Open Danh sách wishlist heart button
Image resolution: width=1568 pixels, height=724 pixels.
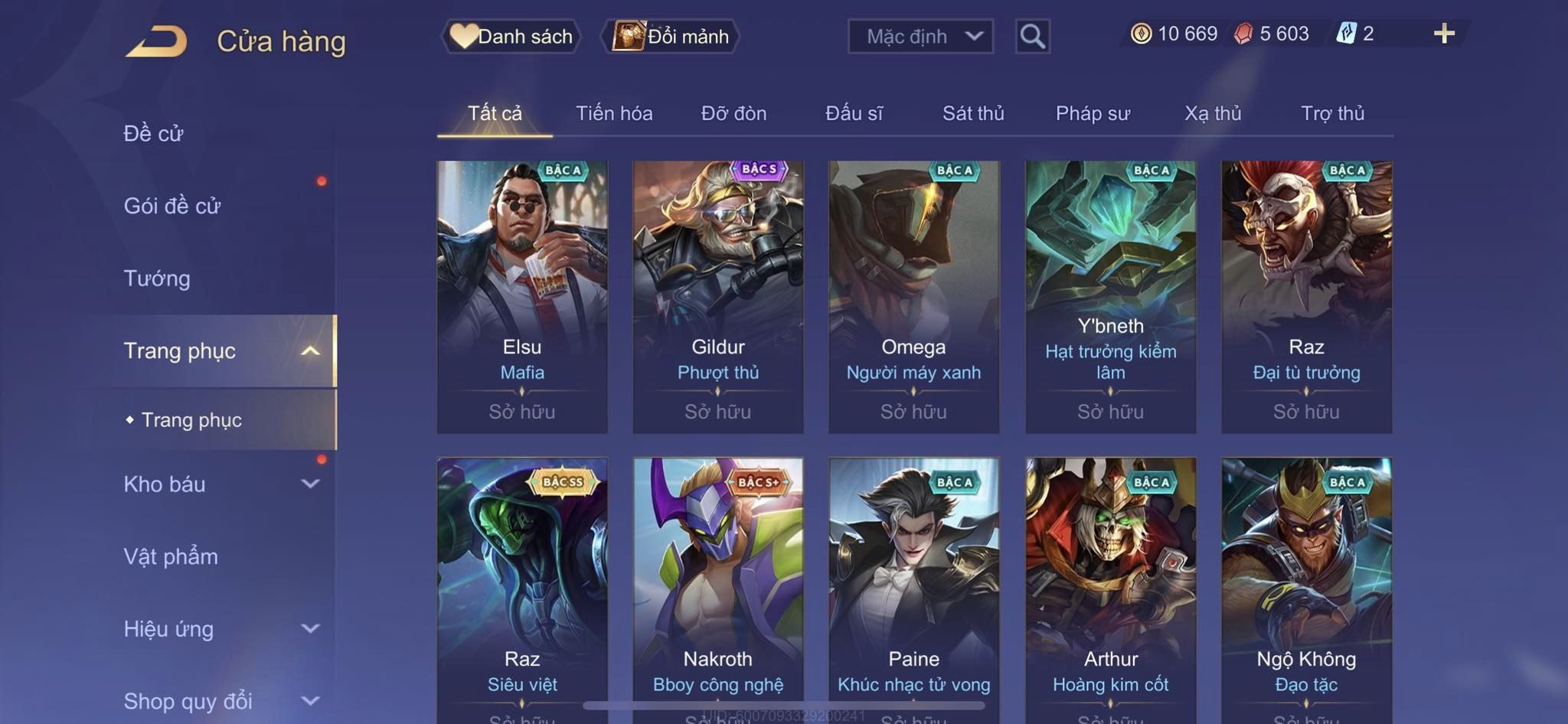511,36
